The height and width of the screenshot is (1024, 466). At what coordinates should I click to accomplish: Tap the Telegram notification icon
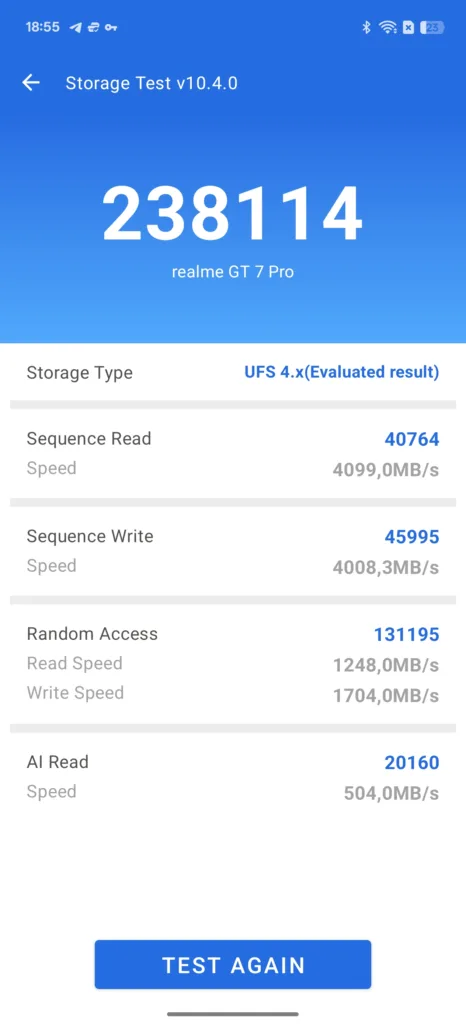point(76,27)
